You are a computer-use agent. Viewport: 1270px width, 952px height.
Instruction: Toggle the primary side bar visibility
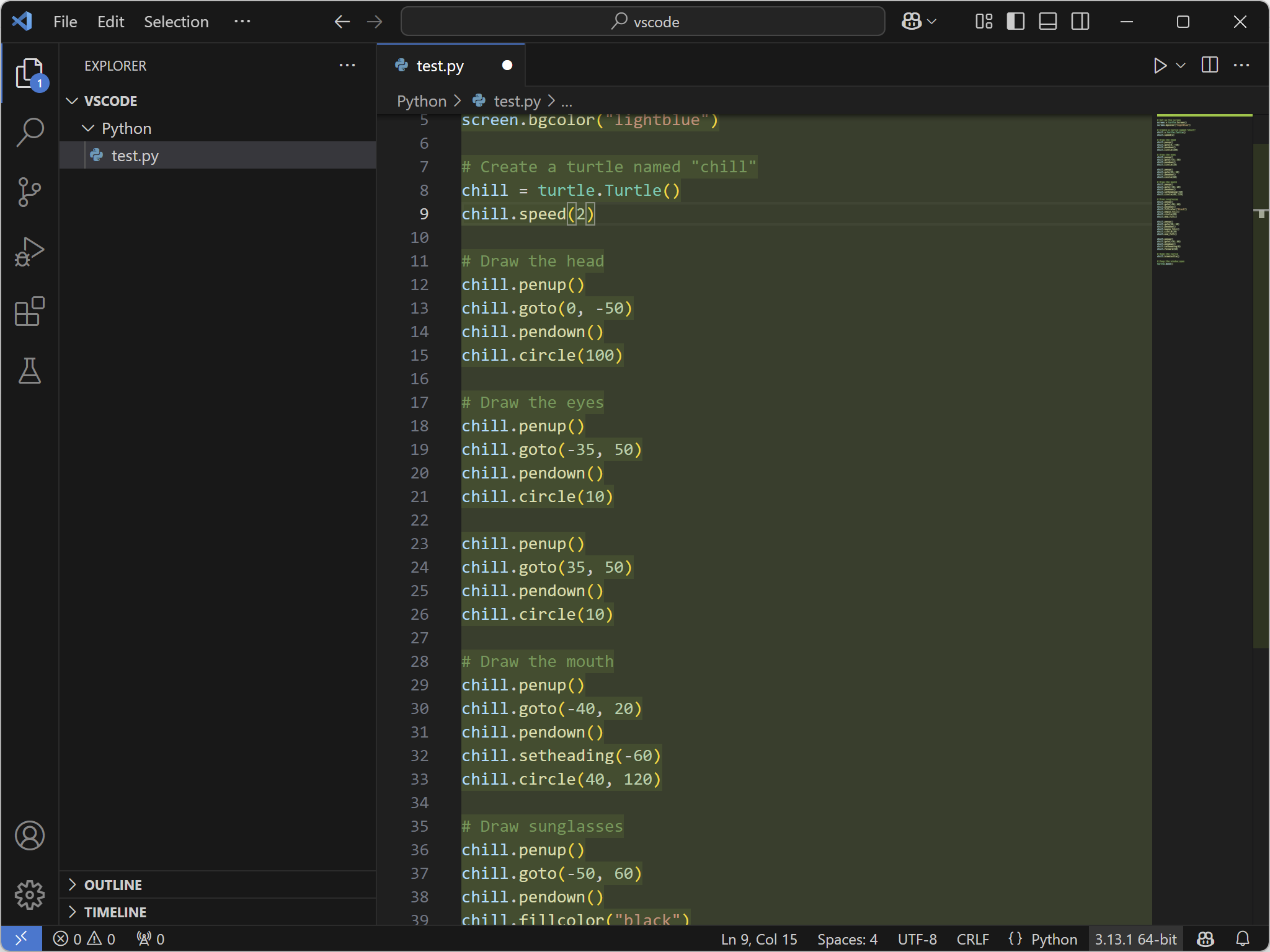[1015, 22]
